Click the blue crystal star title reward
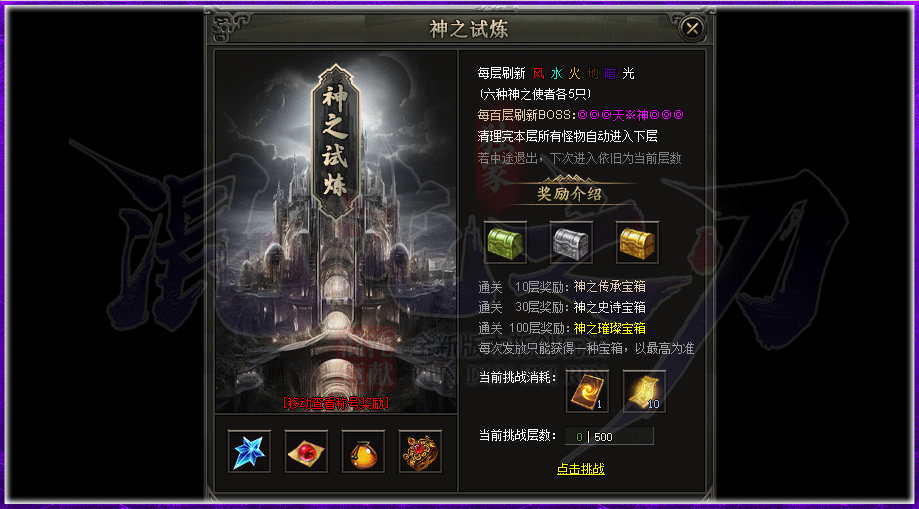Viewport: 919px width, 509px height. 249,452
